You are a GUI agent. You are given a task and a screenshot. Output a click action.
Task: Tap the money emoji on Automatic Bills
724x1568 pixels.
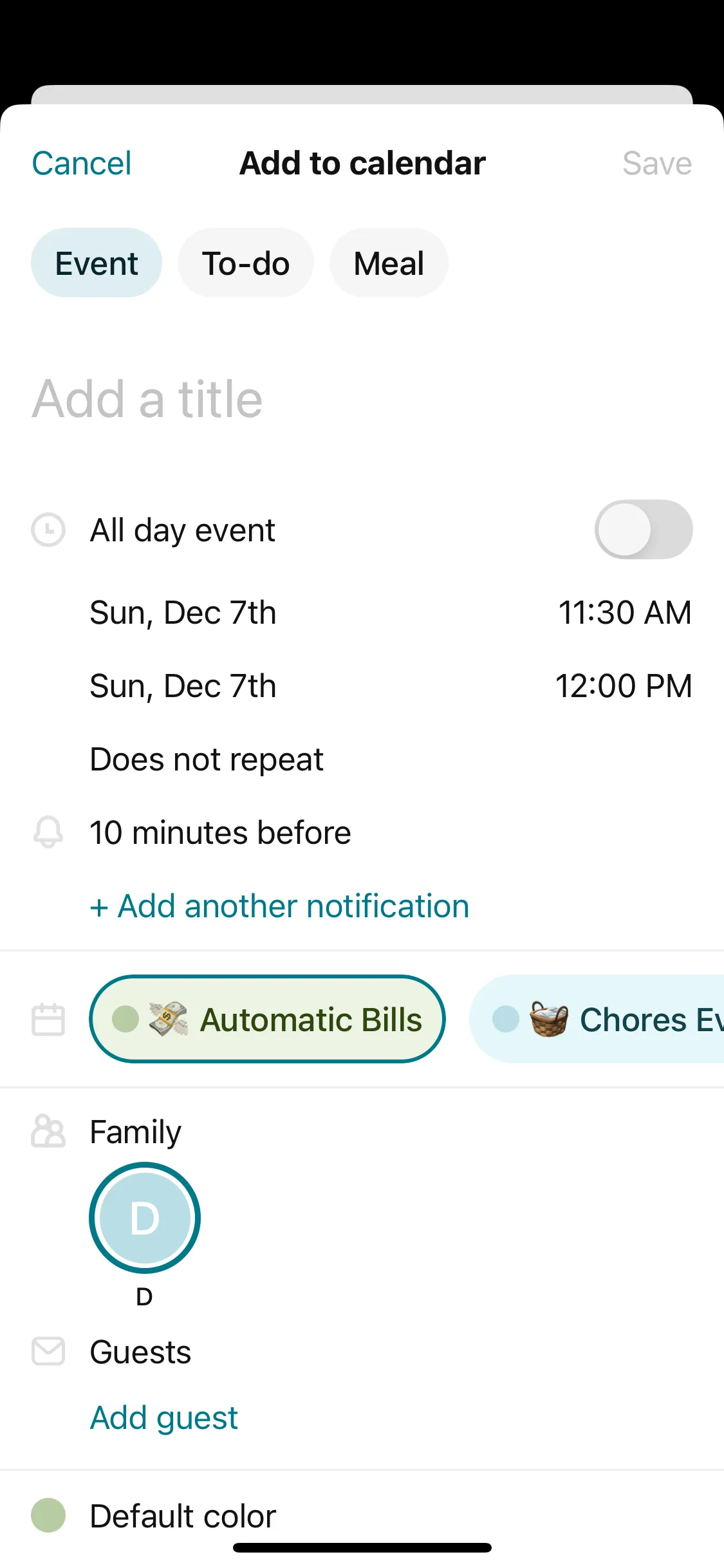tap(168, 1020)
